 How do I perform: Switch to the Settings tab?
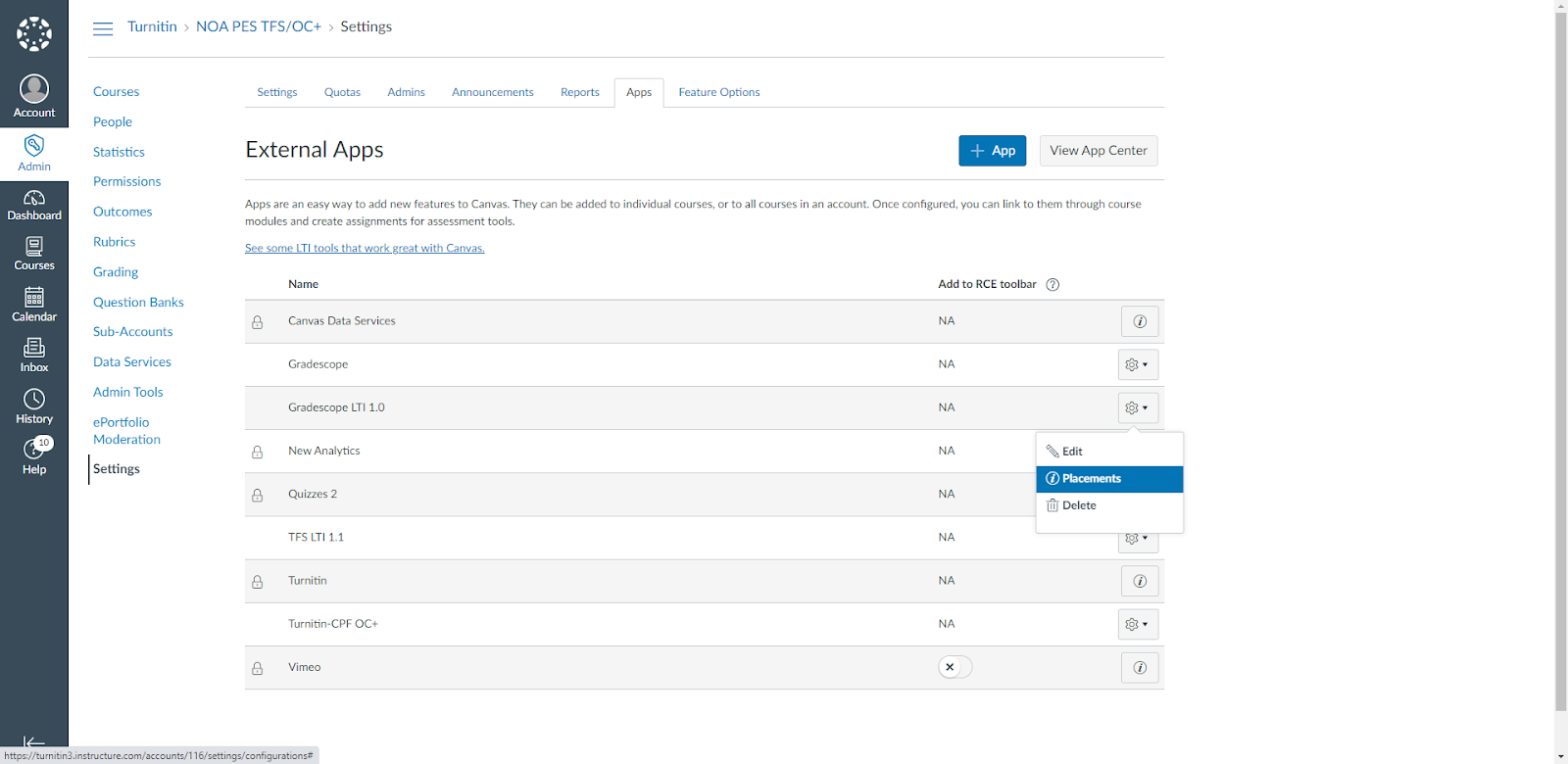point(277,92)
